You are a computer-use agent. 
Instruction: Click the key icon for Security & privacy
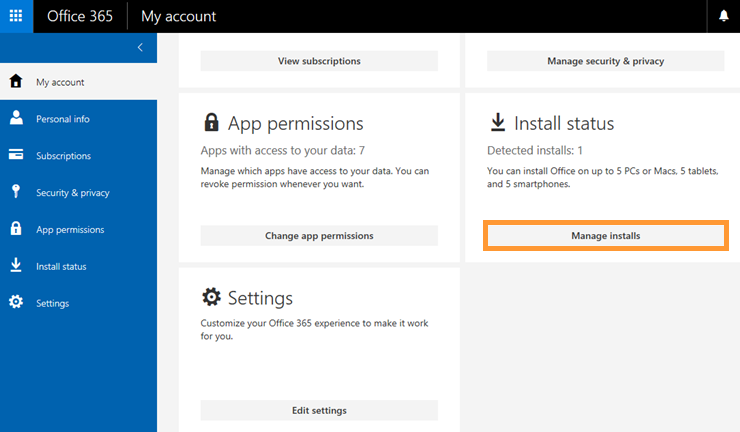coord(16,191)
